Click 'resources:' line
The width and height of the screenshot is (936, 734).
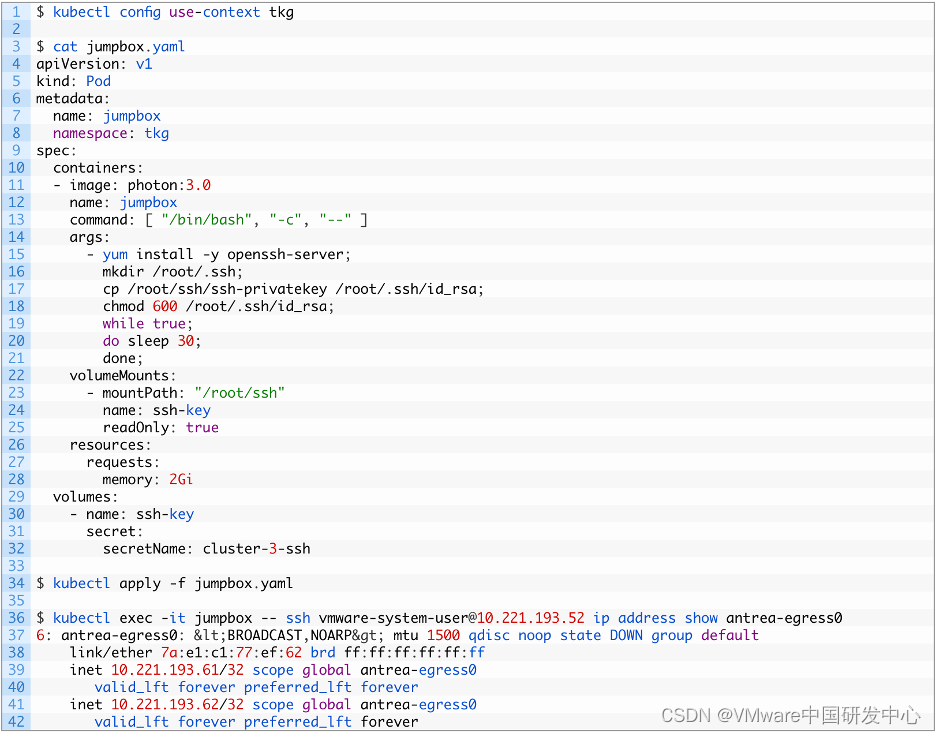(110, 445)
